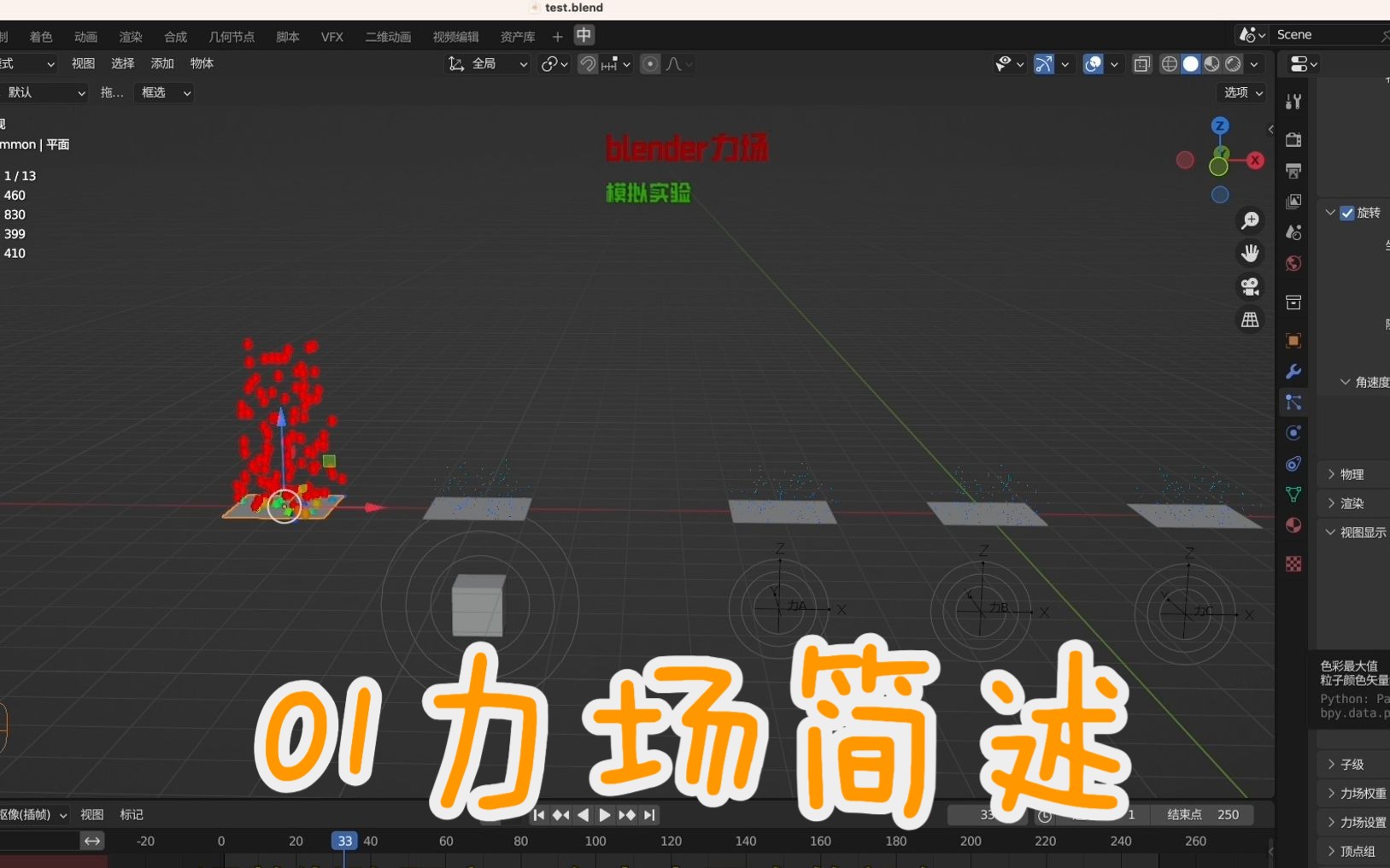Screen dimensions: 1390x868
Task: Open the 选项 options dropdown
Action: pos(1242,92)
